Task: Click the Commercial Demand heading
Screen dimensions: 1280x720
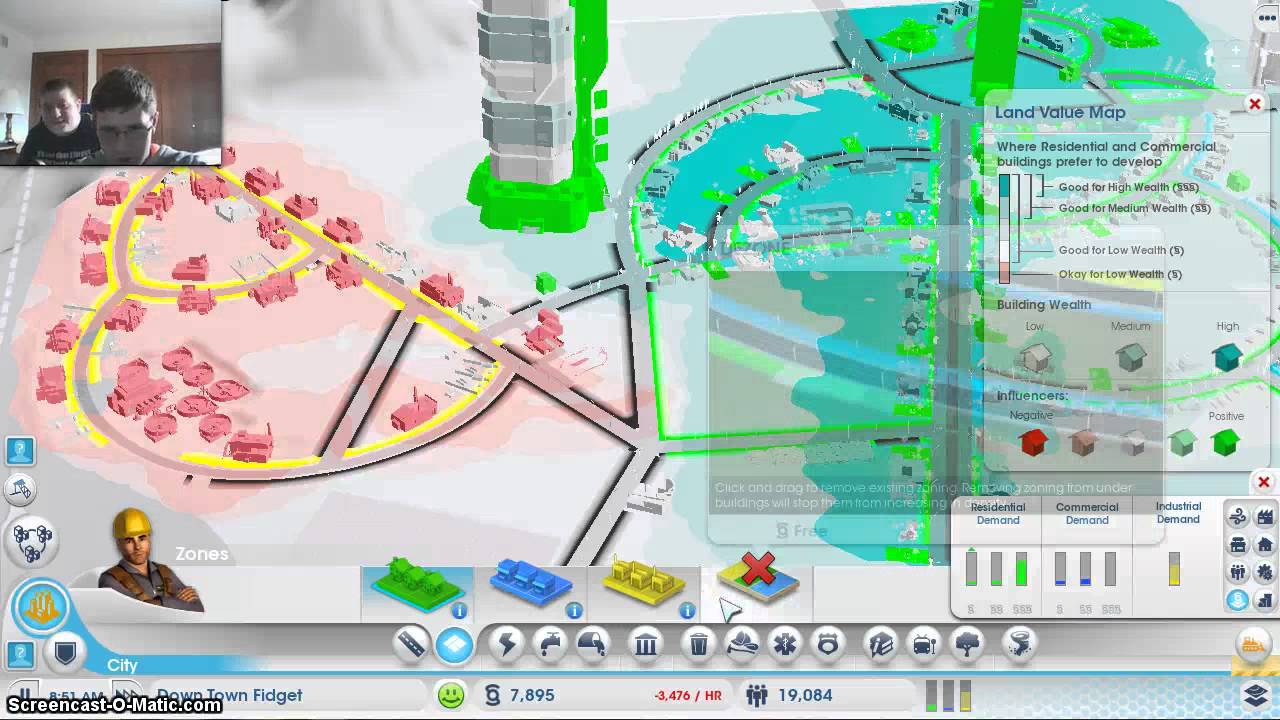Action: click(x=1087, y=514)
